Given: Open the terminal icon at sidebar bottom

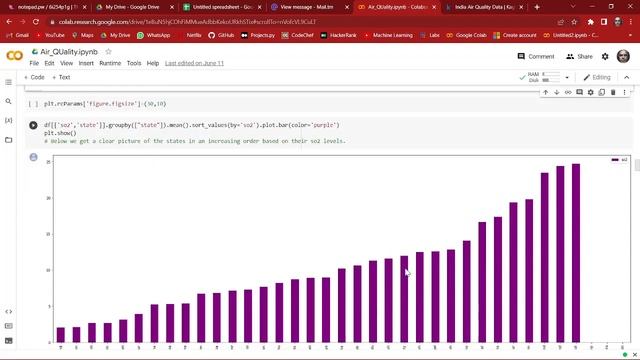Looking at the screenshot, I should (x=9, y=340).
